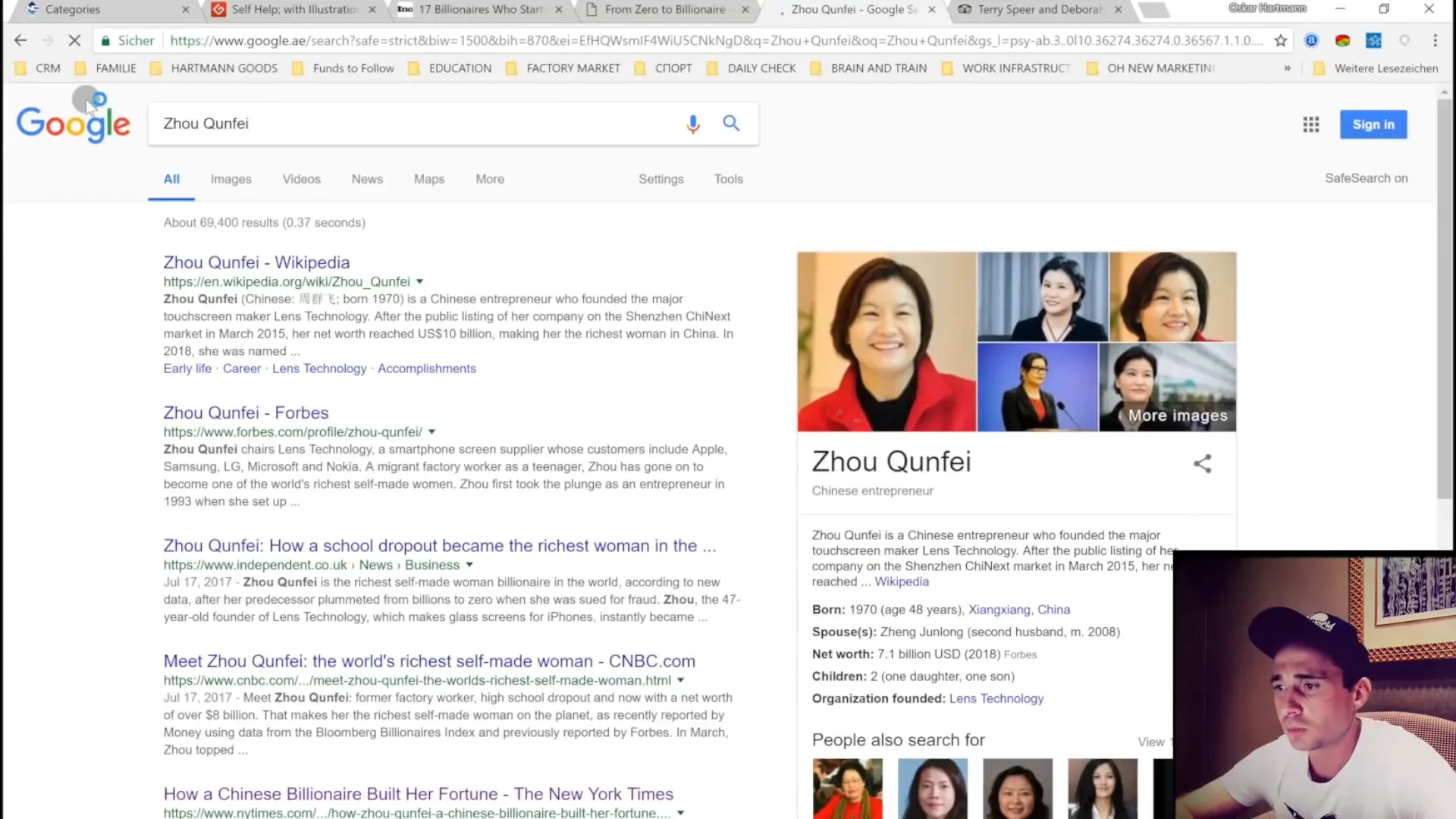Close the Self Help tab

(x=372, y=10)
